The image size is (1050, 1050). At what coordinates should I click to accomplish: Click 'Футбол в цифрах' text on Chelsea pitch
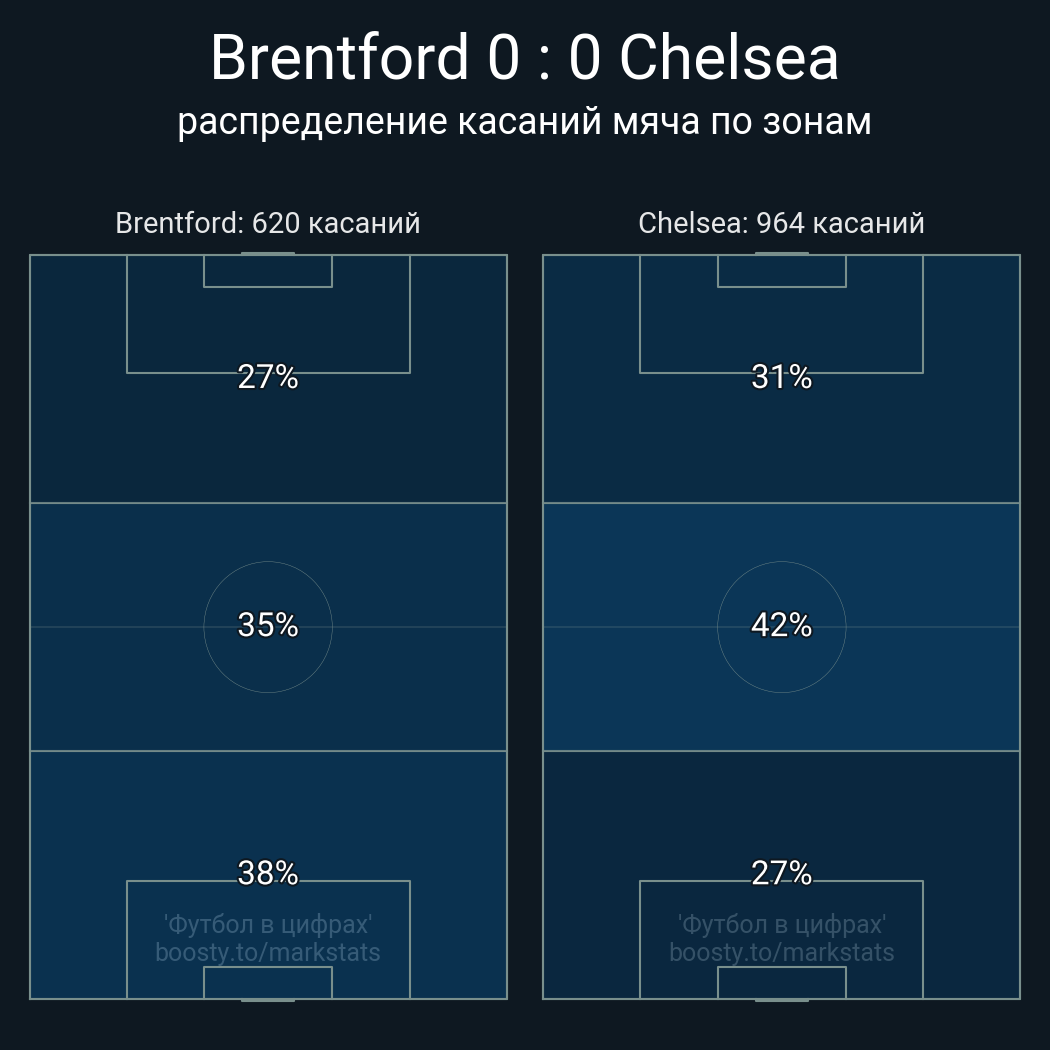(x=781, y=924)
